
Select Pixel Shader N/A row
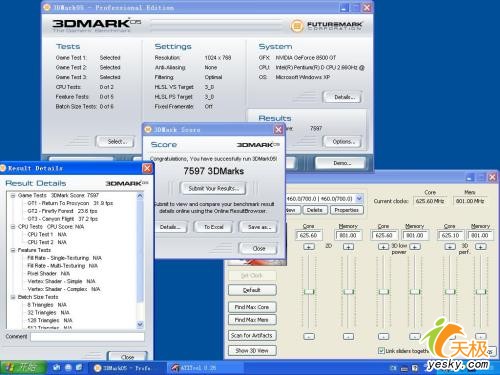[x=49, y=274]
